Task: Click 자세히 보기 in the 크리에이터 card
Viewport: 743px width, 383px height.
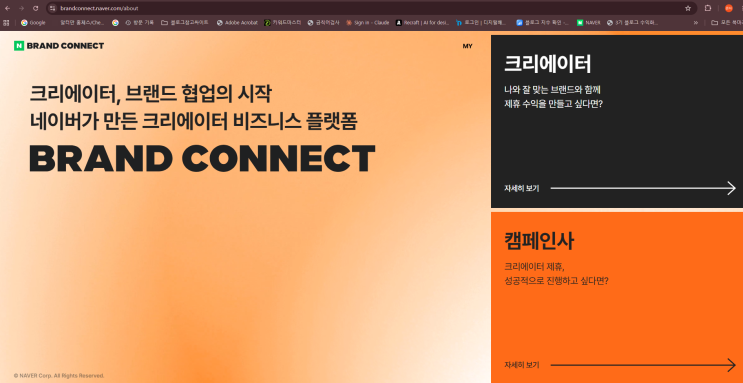Action: coord(521,188)
